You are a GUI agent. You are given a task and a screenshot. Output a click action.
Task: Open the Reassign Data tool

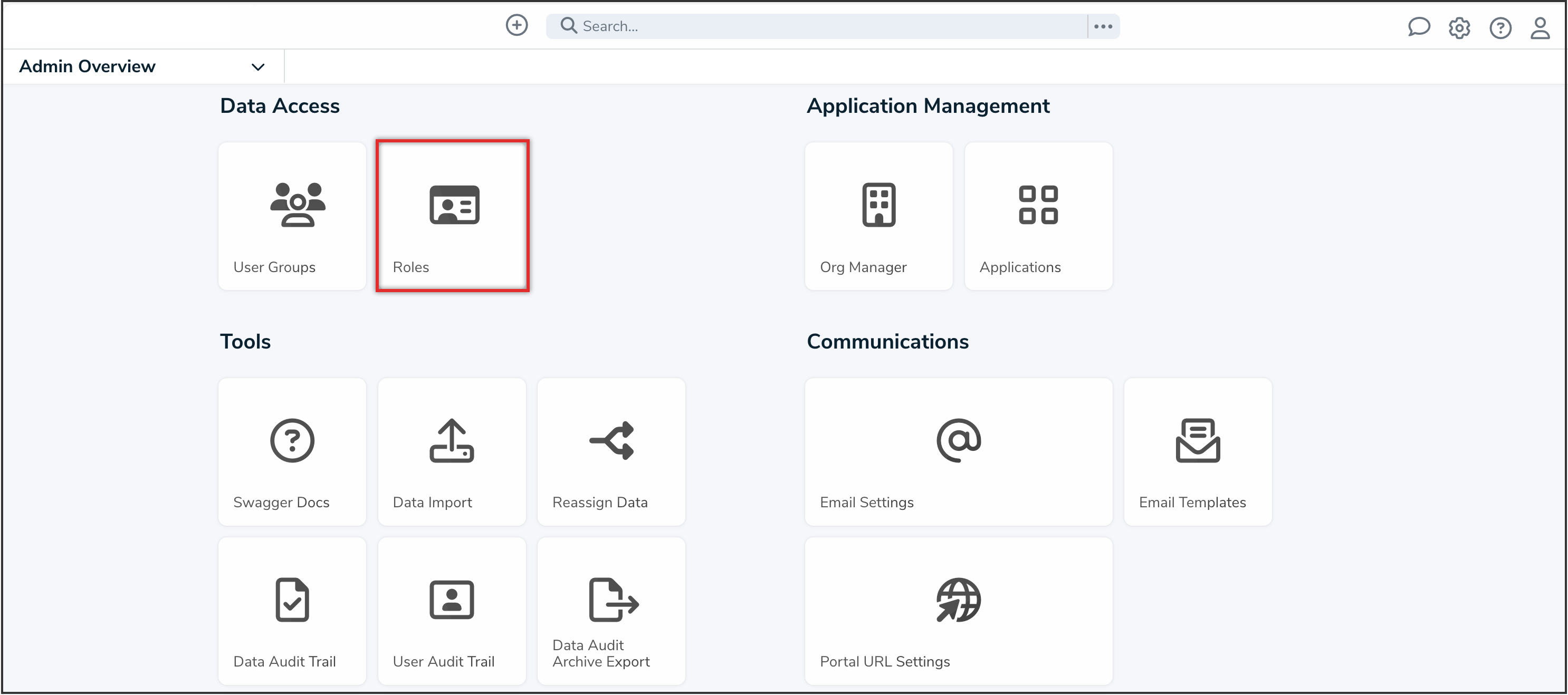pyautogui.click(x=611, y=451)
